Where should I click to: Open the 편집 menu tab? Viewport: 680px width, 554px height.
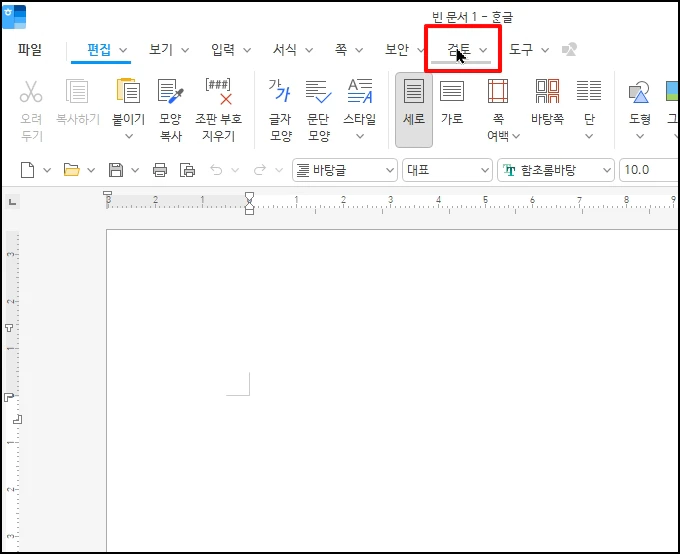coord(101,50)
